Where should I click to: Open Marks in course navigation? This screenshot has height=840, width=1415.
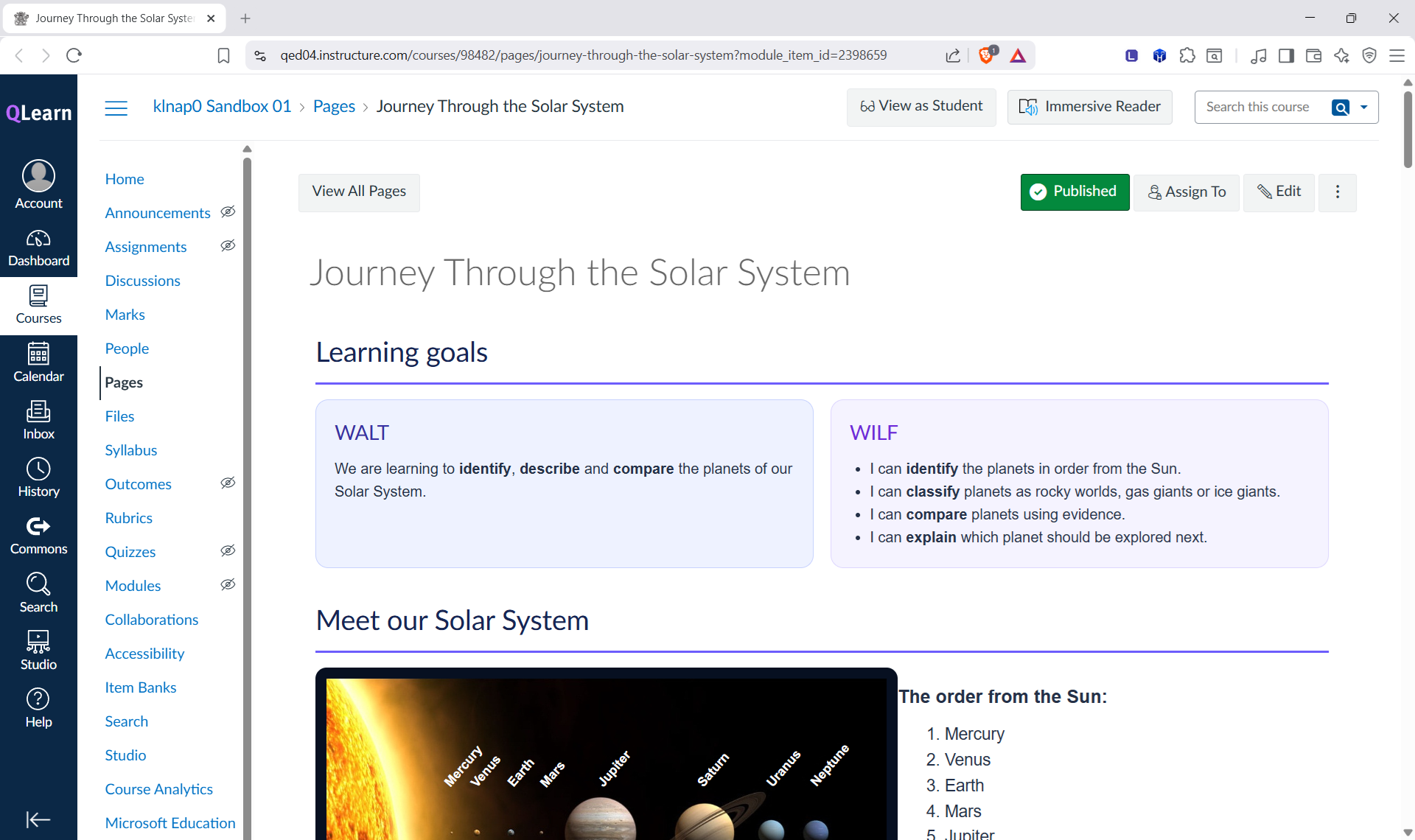click(x=125, y=315)
